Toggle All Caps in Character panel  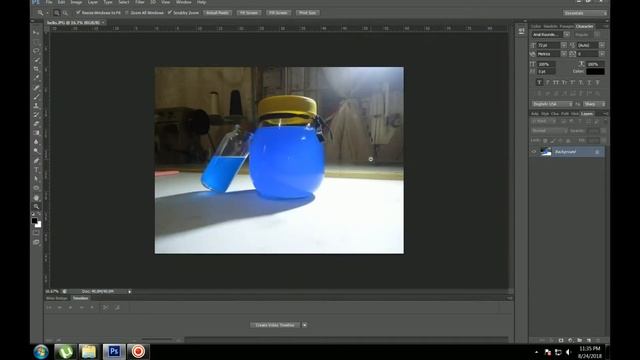(556, 82)
